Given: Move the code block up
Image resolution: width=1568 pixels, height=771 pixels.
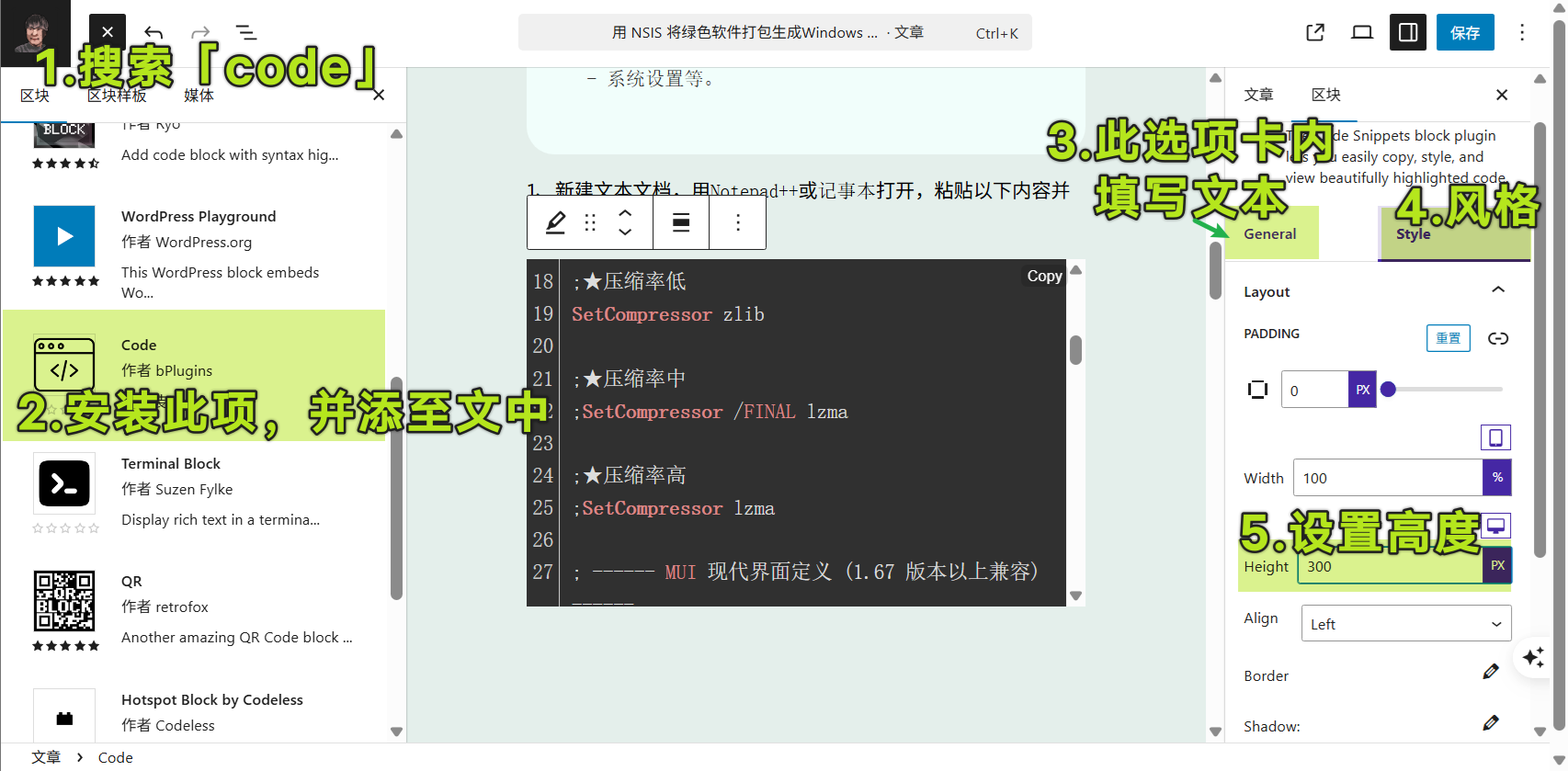Looking at the screenshot, I should pyautogui.click(x=625, y=213).
